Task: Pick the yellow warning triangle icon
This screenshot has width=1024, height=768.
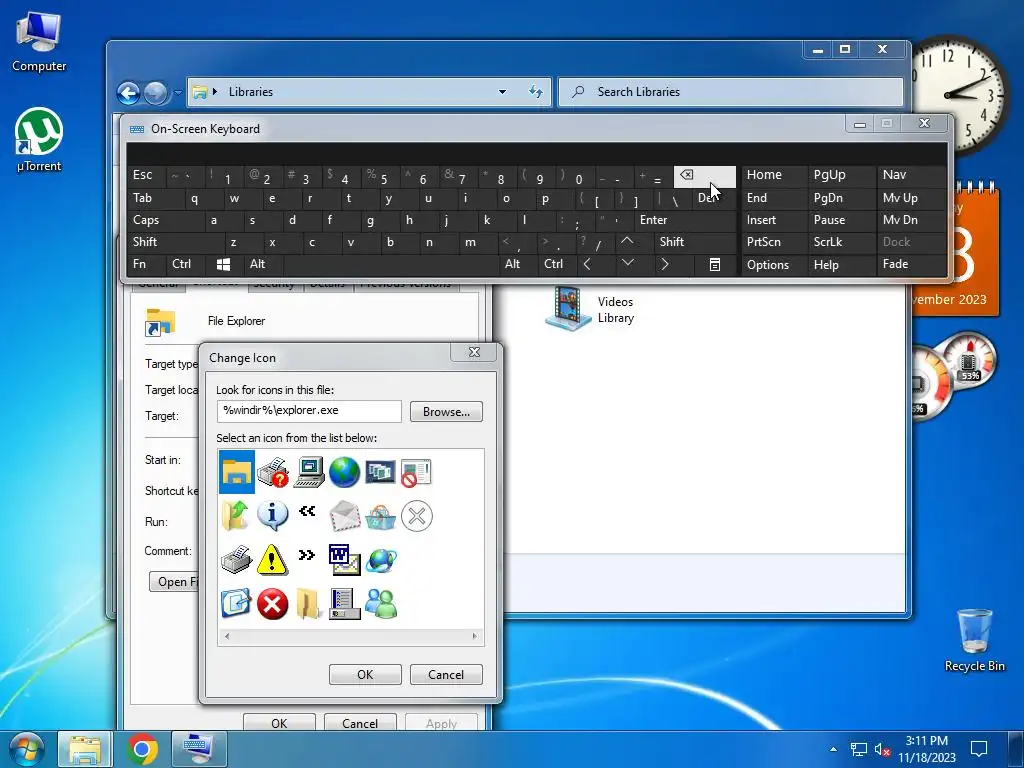Action: click(272, 560)
